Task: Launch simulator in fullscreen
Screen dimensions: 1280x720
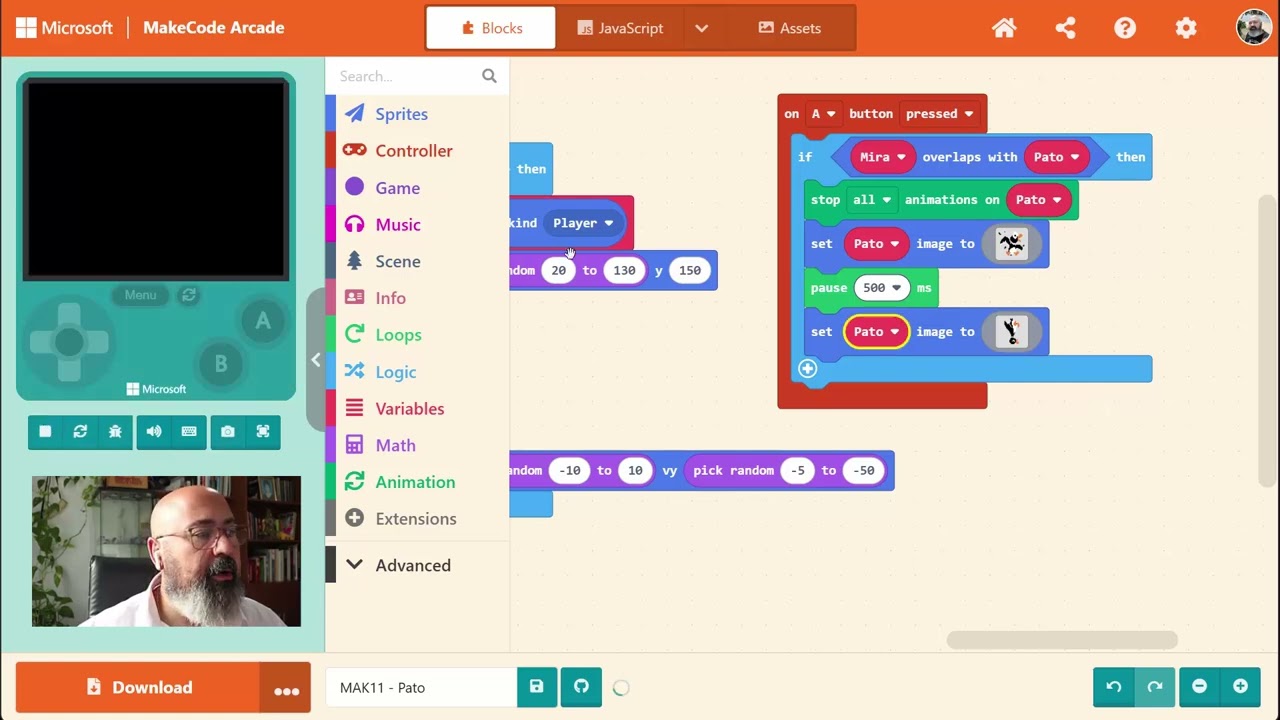Action: [263, 431]
